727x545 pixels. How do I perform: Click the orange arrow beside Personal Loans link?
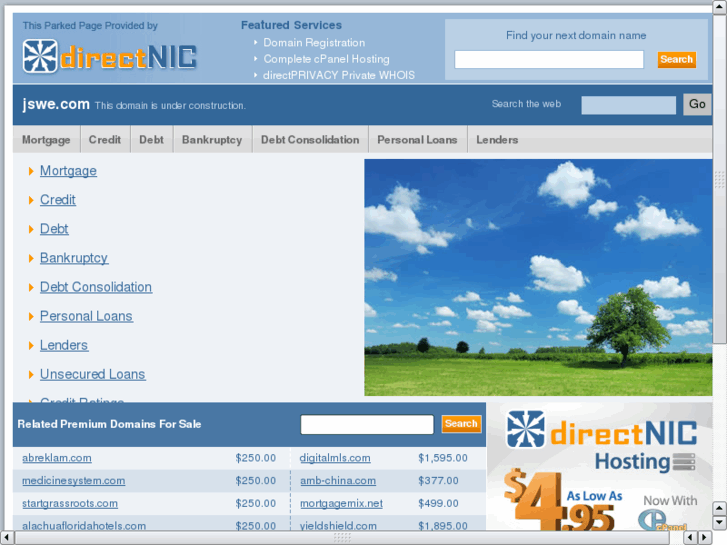pyautogui.click(x=31, y=317)
